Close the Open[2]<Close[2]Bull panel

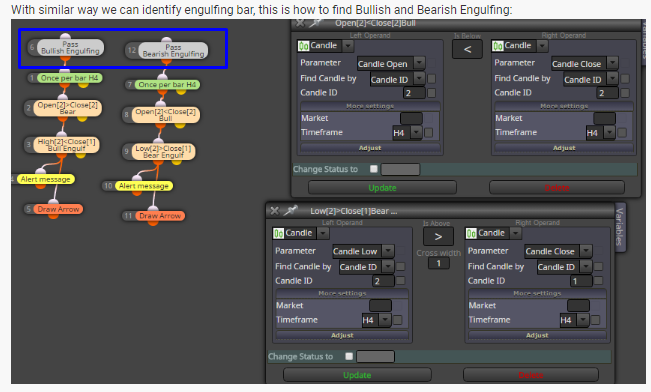point(300,23)
